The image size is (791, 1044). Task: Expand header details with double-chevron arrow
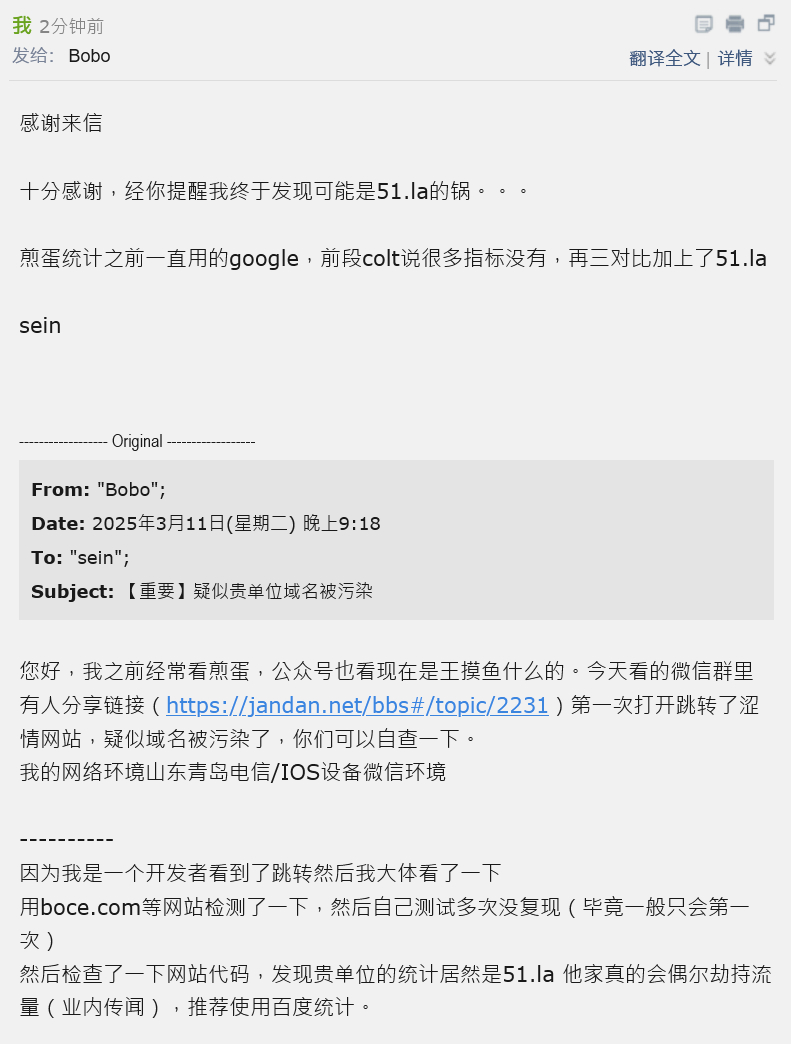[770, 58]
